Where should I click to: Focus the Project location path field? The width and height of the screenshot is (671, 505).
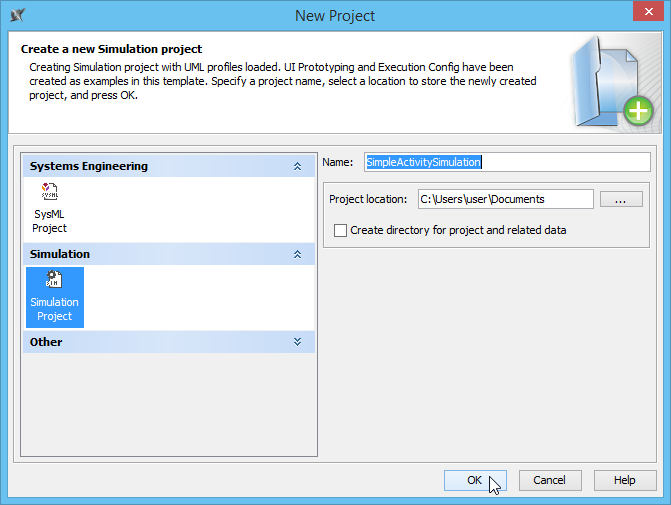pyautogui.click(x=505, y=199)
